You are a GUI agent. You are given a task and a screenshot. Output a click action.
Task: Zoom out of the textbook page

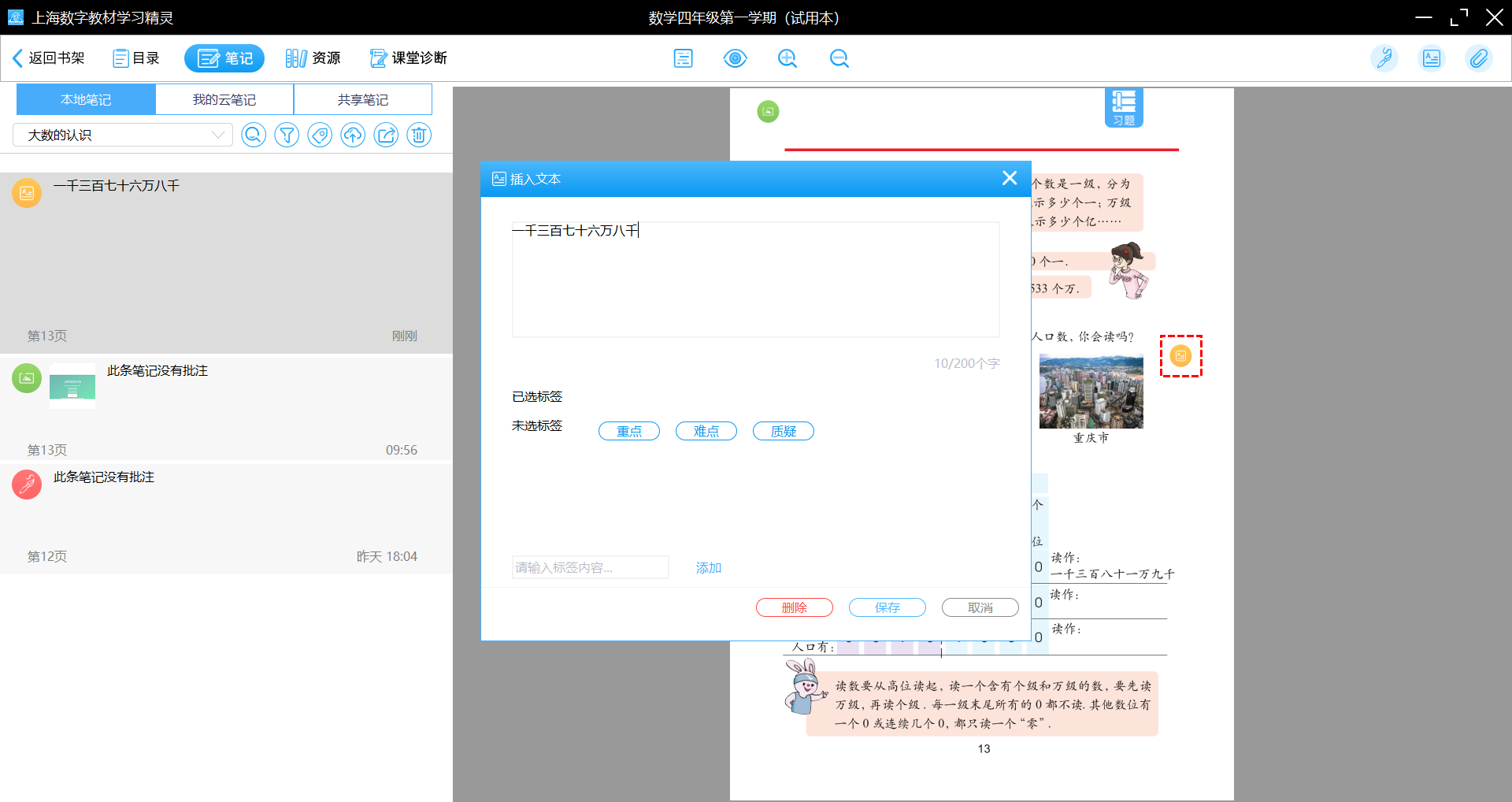point(839,58)
